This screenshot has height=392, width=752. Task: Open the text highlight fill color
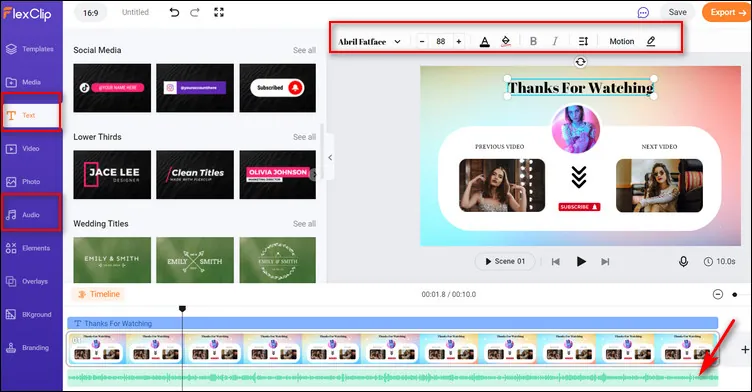[x=505, y=42]
